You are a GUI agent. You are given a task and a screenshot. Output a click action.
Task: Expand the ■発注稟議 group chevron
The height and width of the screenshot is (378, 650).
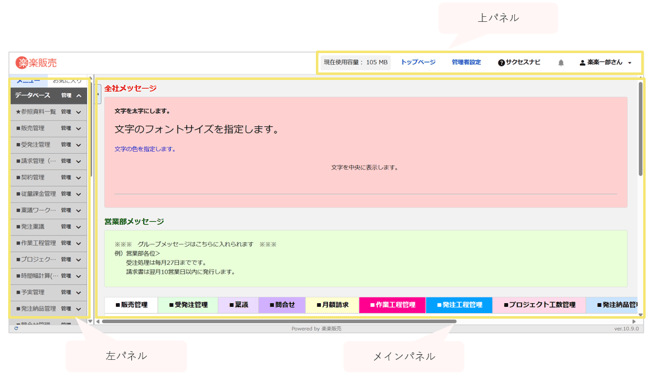[79, 227]
